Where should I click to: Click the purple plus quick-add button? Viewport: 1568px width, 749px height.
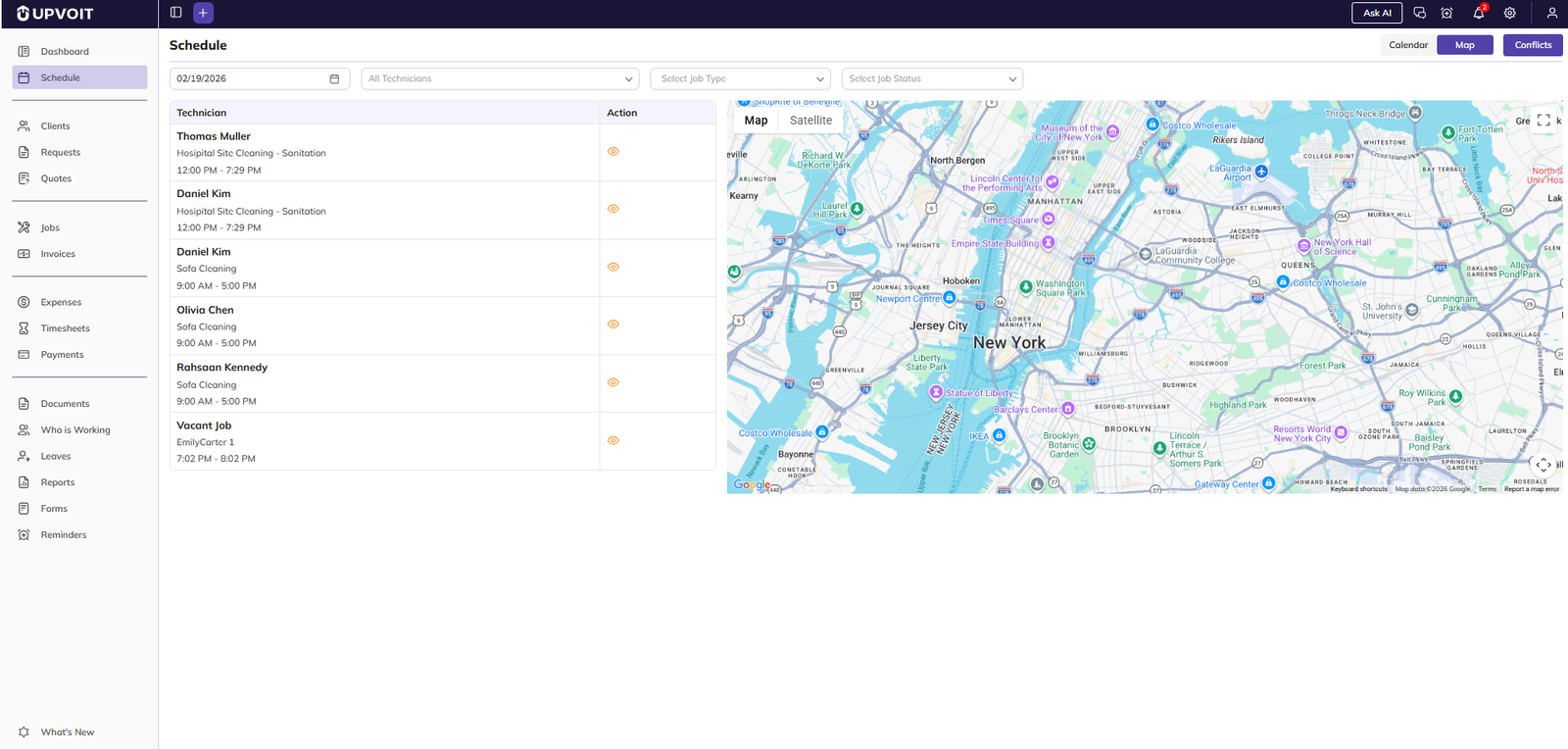[203, 13]
